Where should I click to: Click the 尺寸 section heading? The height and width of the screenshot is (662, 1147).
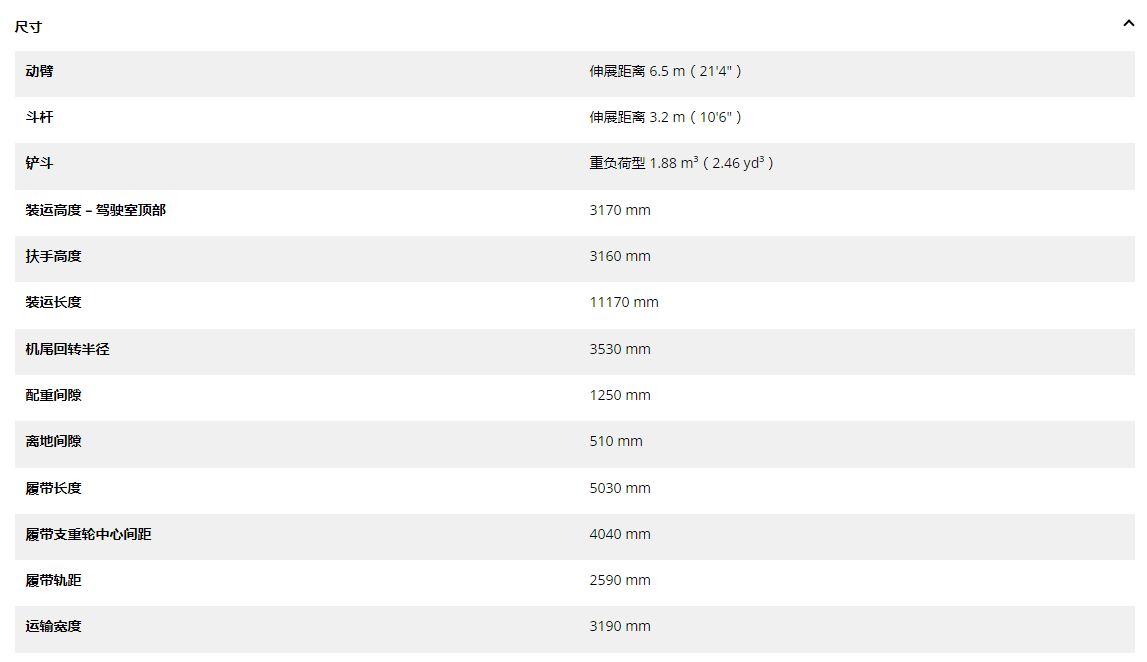[28, 27]
